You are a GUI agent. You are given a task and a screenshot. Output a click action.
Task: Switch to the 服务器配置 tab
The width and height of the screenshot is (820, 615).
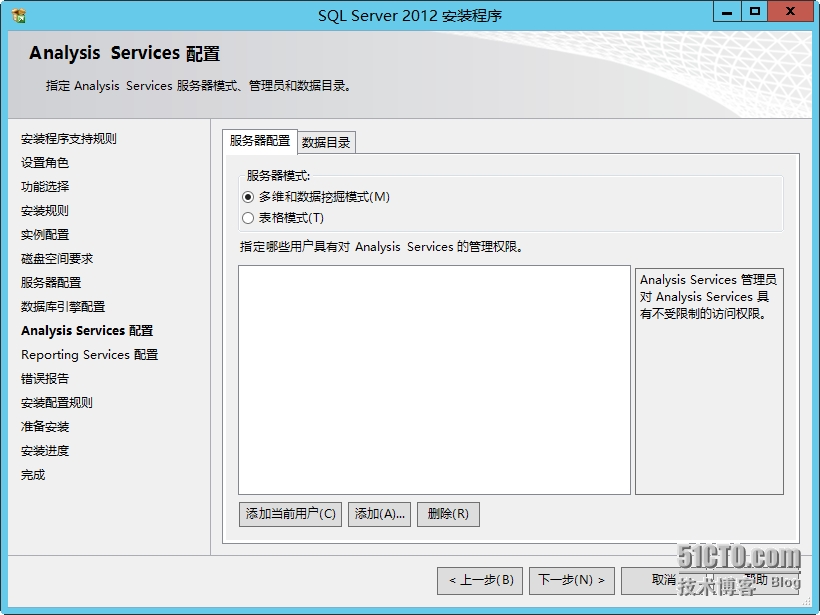pyautogui.click(x=260, y=141)
